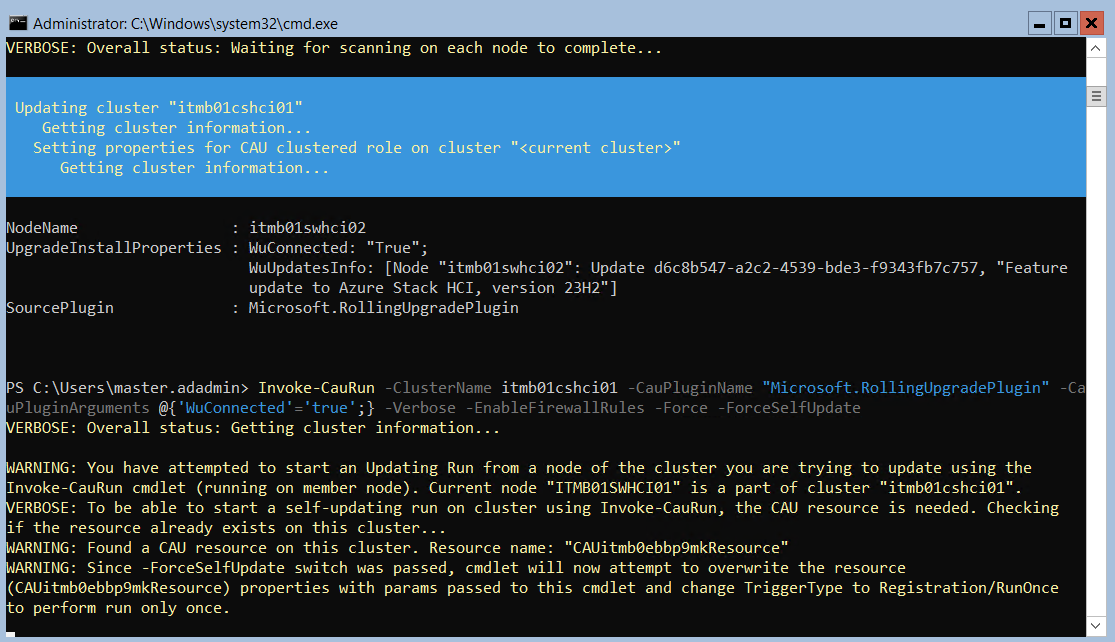This screenshot has width=1115, height=642.
Task: Click the node value 'itmb01swhci02'
Action: [307, 228]
